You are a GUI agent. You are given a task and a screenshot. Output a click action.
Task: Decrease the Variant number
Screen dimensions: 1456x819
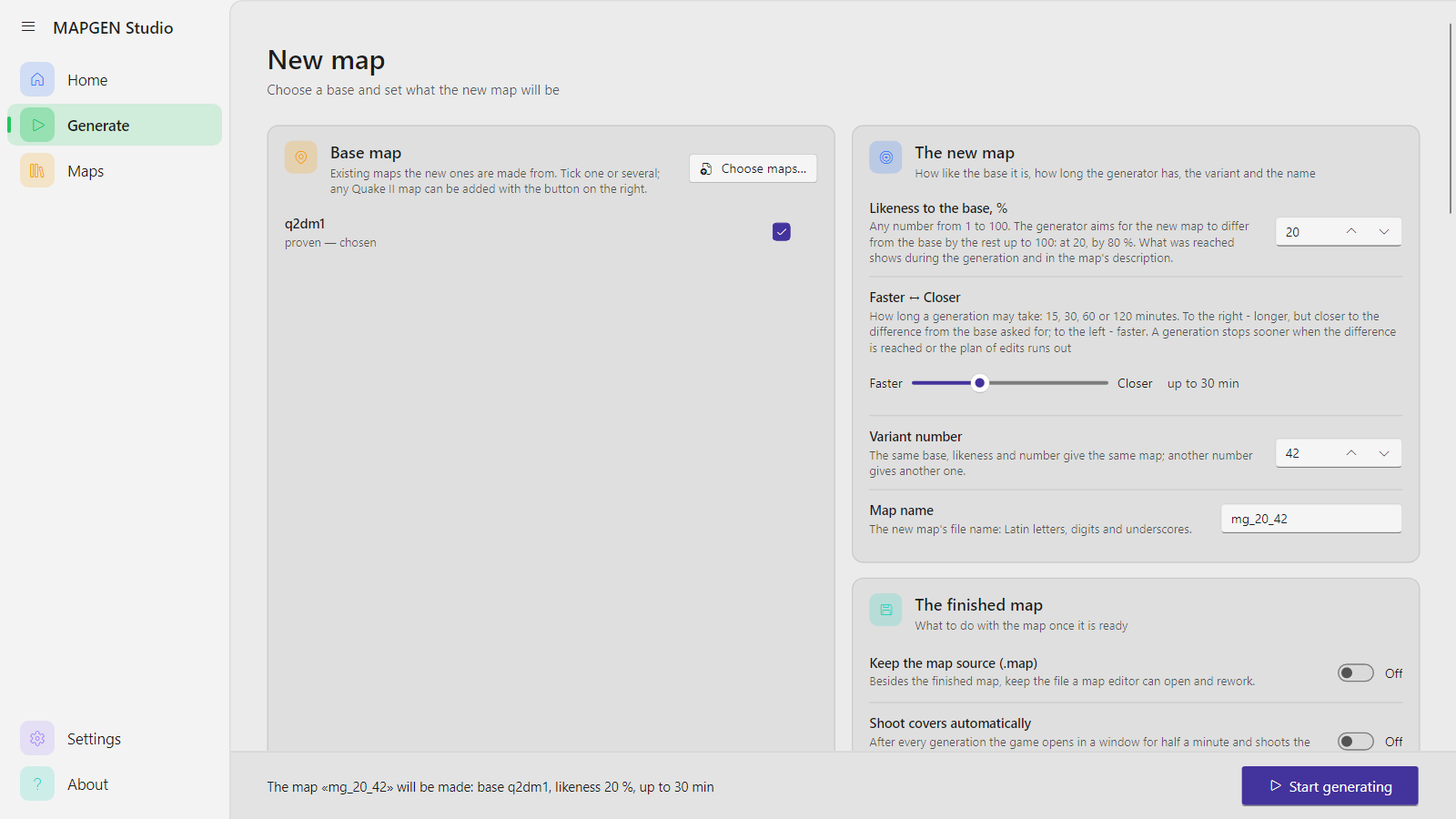[1384, 453]
